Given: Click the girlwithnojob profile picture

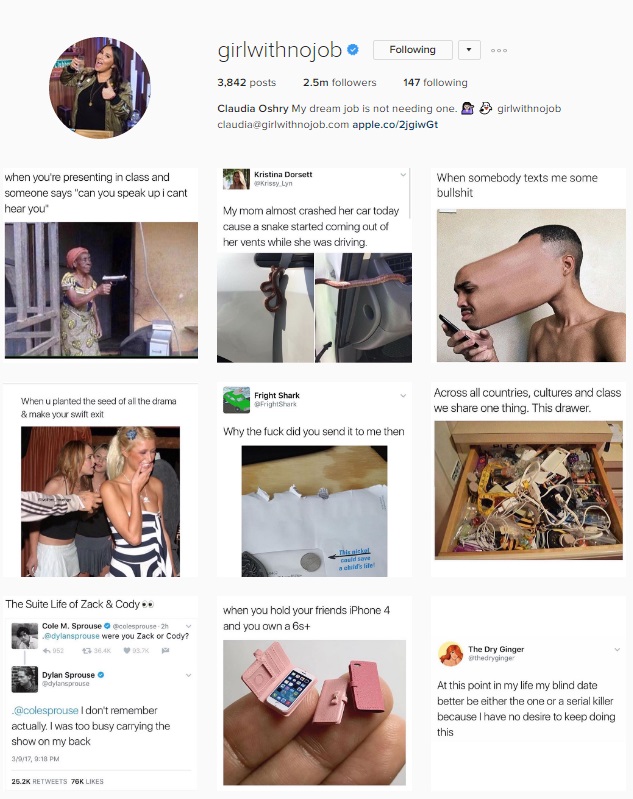Looking at the screenshot, I should tap(99, 87).
